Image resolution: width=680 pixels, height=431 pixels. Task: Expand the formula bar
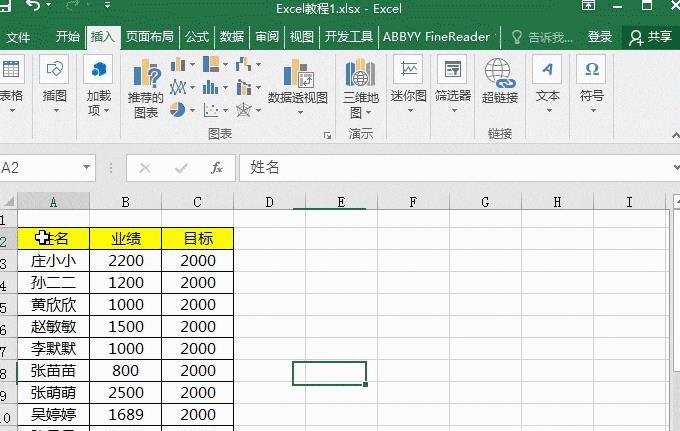click(675, 167)
